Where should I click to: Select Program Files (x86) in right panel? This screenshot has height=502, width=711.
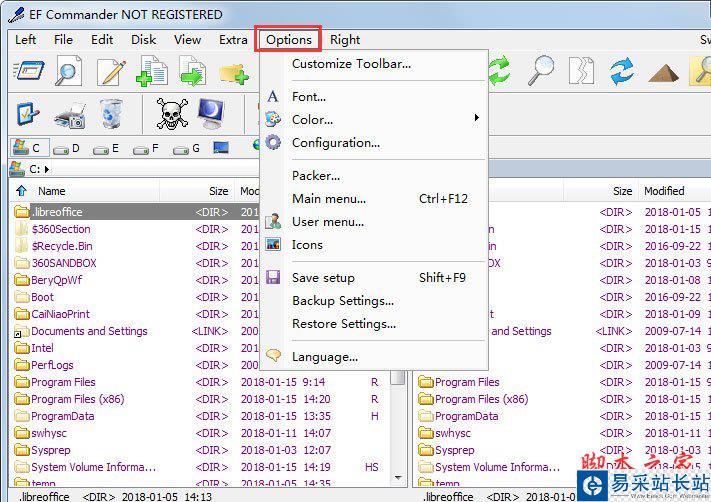click(482, 399)
